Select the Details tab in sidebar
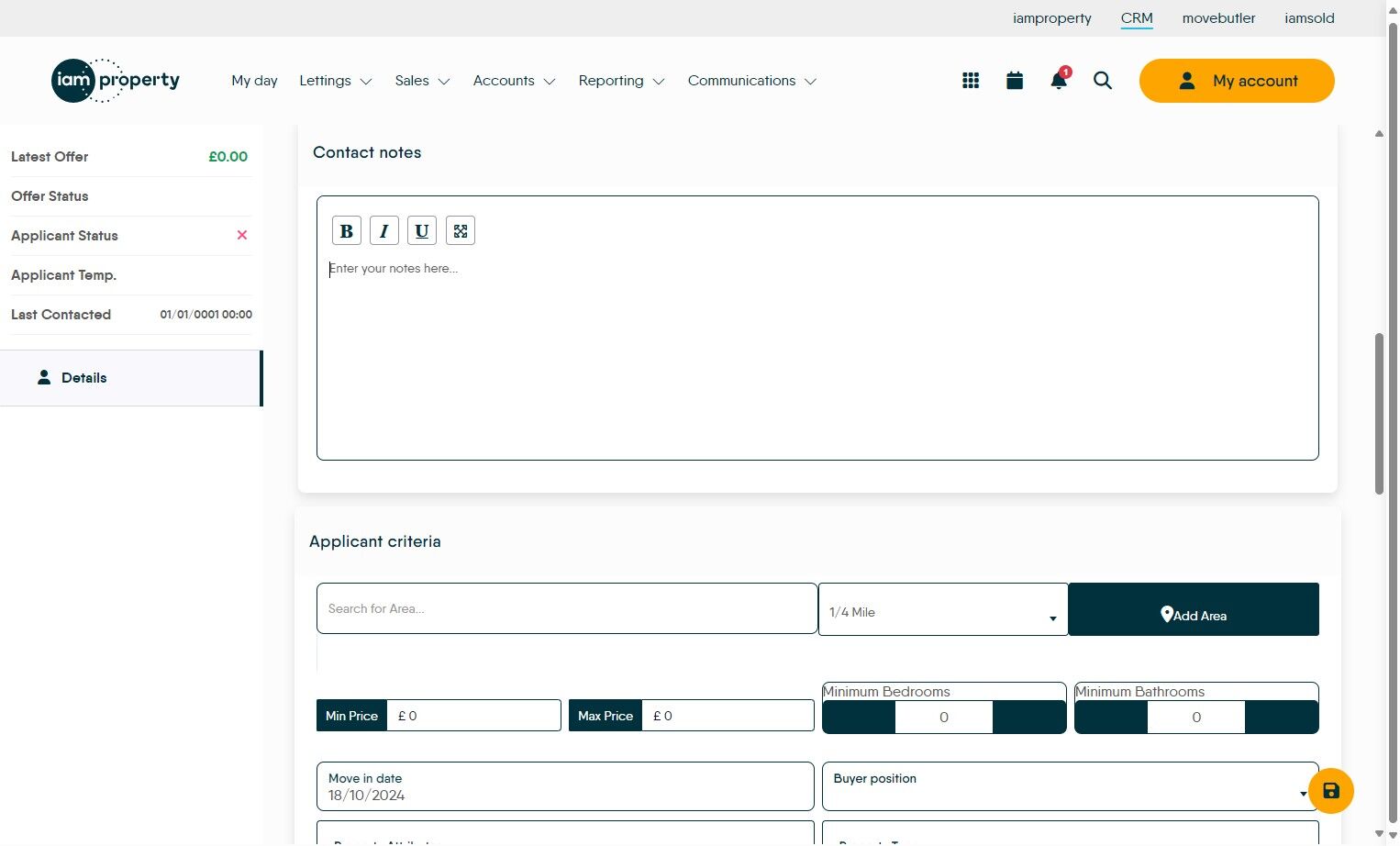This screenshot has height=846, width=1400. (x=131, y=378)
